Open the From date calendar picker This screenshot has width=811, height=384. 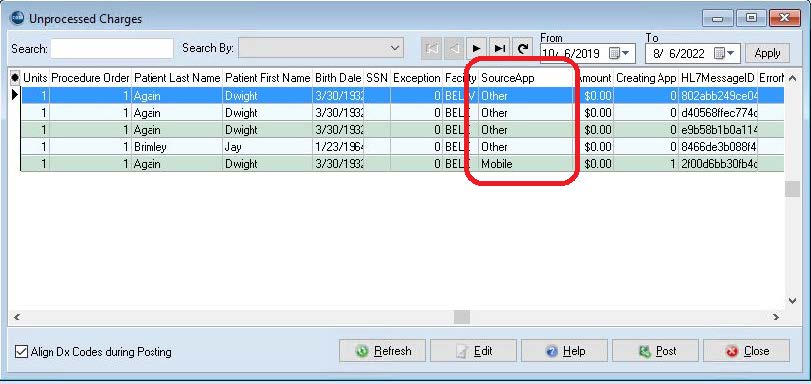click(x=619, y=53)
